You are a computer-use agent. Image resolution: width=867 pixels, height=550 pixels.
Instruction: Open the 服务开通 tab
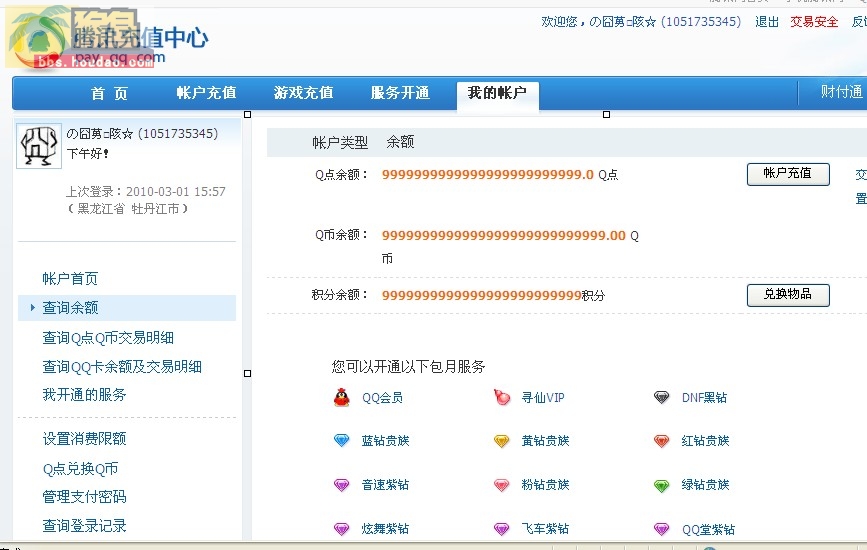[x=400, y=93]
